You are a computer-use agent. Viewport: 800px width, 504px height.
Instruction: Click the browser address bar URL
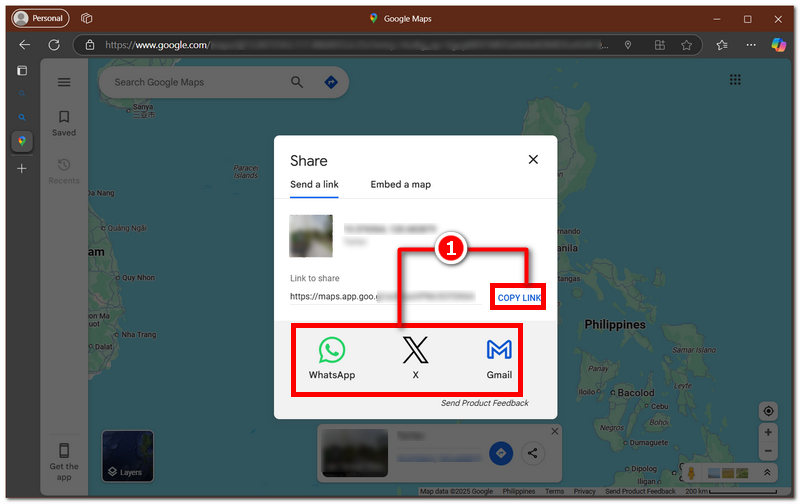(357, 45)
